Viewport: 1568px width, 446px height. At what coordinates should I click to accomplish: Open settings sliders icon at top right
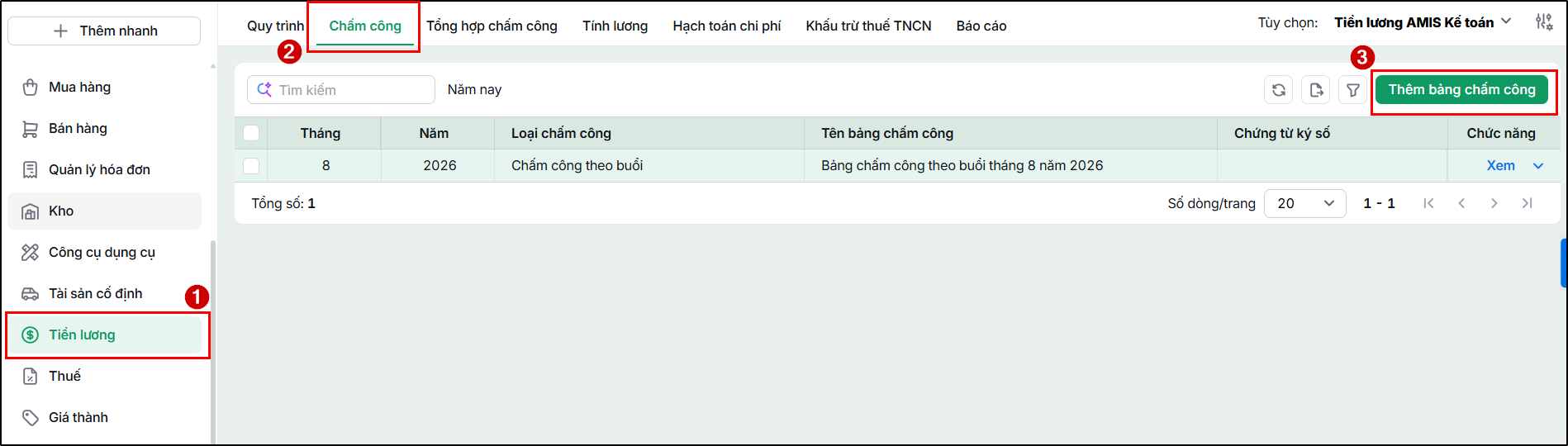point(1543,22)
